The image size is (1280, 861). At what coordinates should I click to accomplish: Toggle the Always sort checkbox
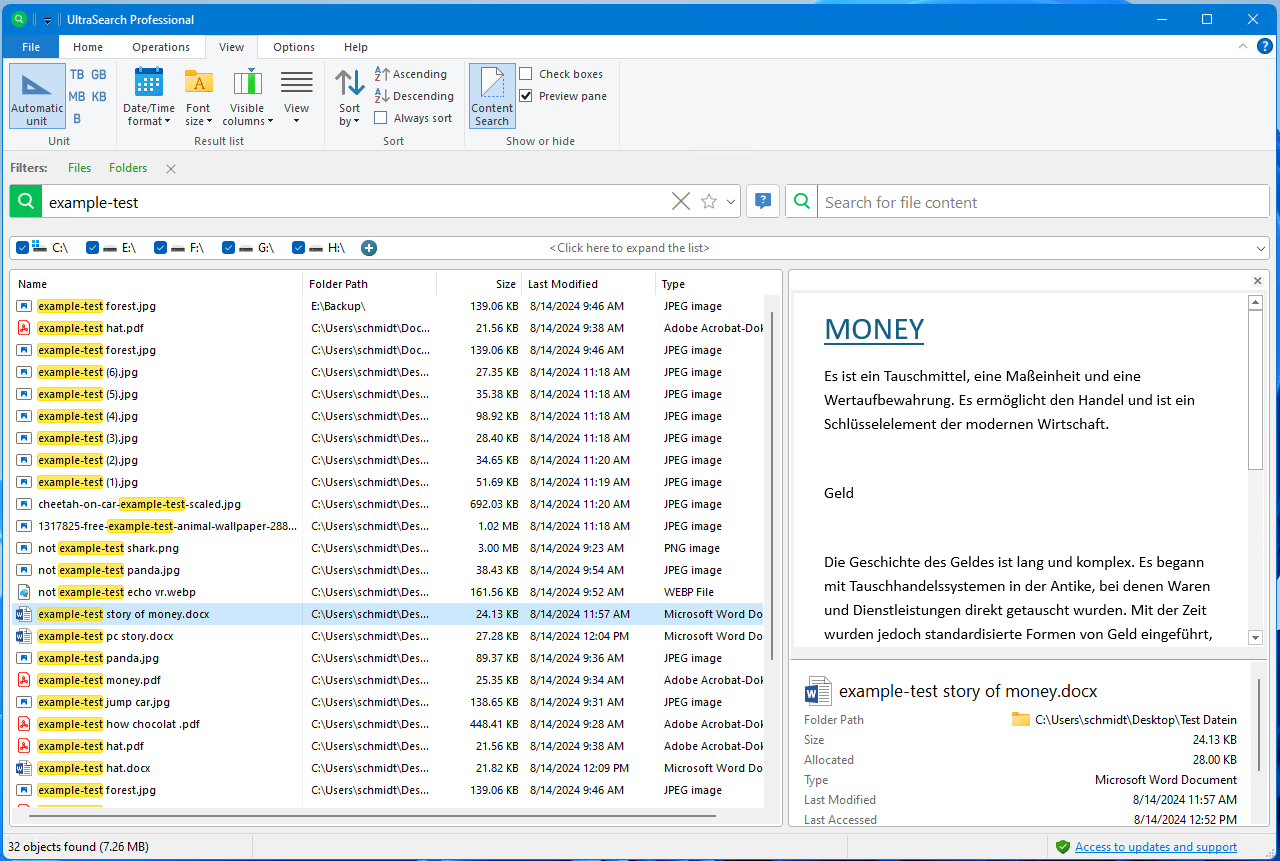click(381, 118)
